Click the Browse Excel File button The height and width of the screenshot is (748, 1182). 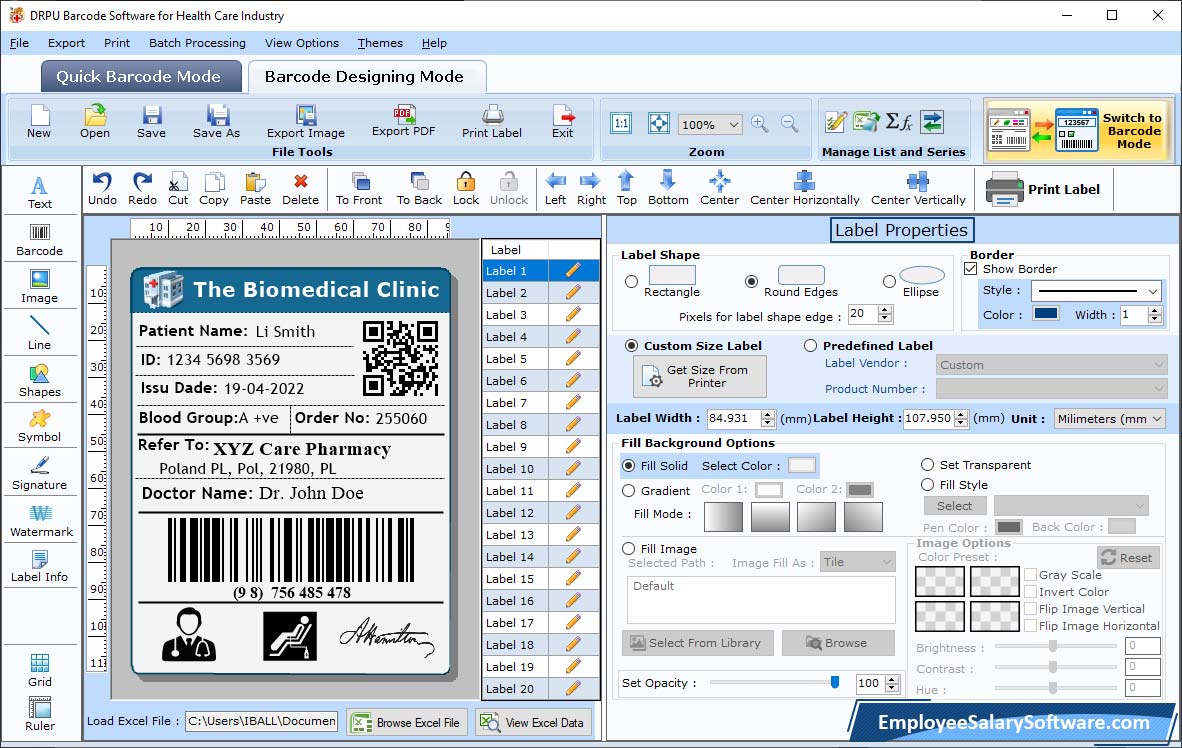(x=407, y=722)
